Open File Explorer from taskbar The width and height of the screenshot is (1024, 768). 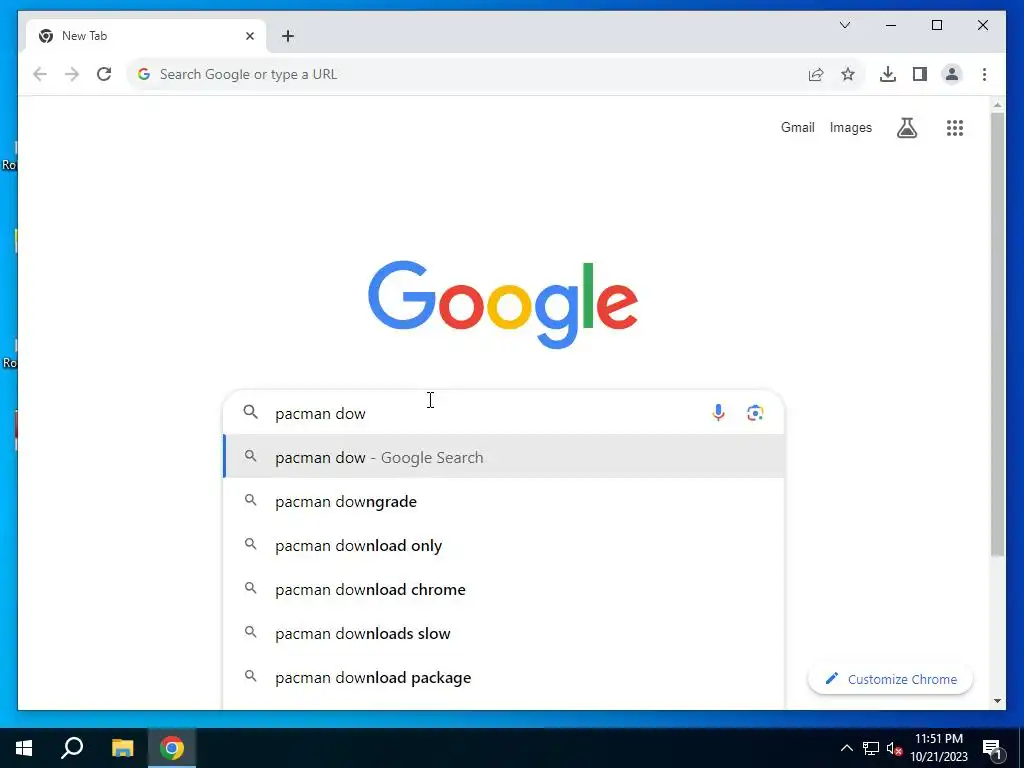click(122, 748)
